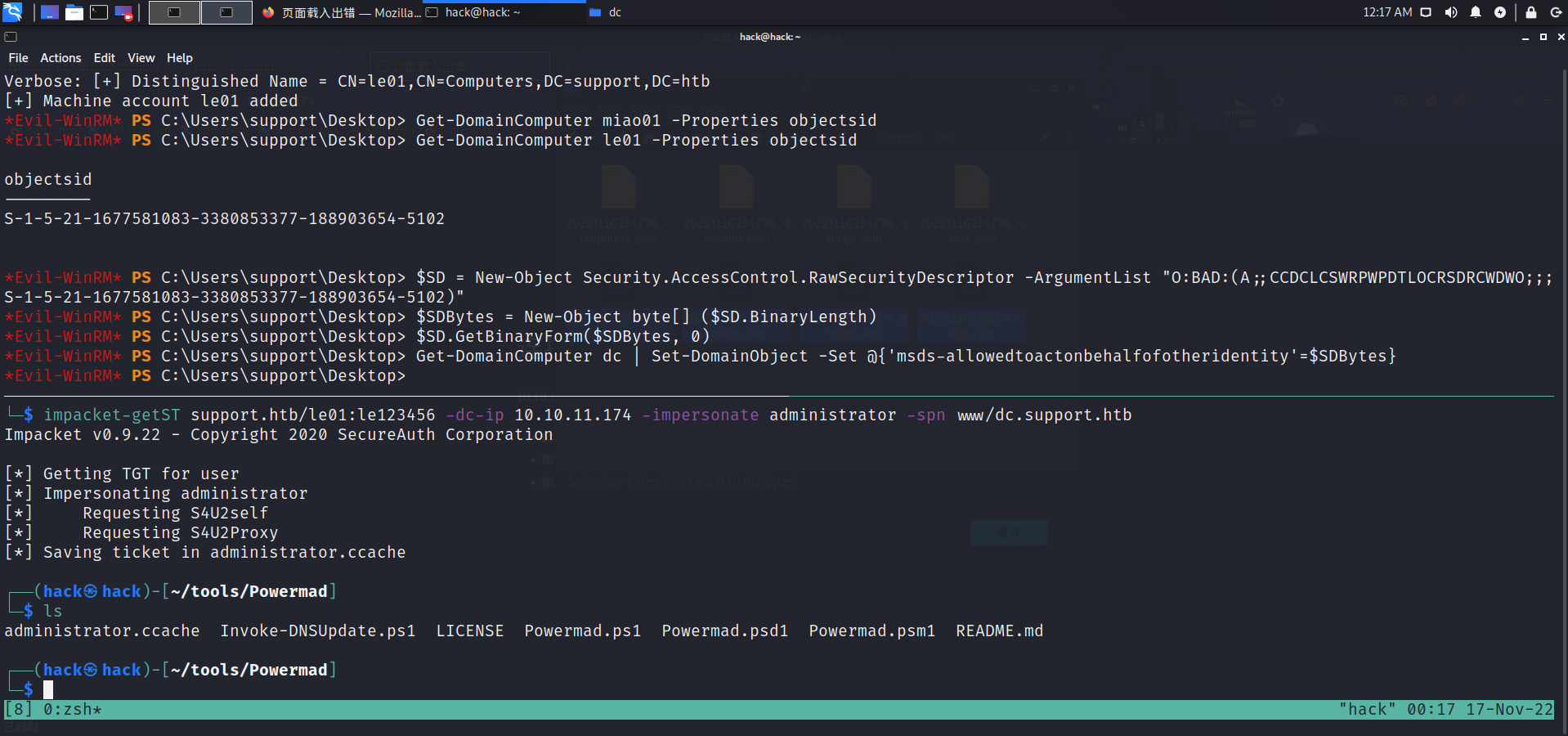The width and height of the screenshot is (1568, 736).
Task: Click 'Machine account le01 added' text
Action: pos(170,101)
